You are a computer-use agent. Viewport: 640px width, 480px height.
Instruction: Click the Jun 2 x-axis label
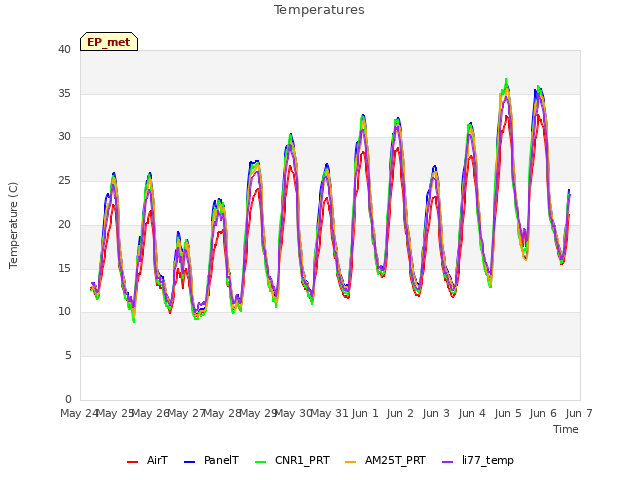(x=400, y=413)
